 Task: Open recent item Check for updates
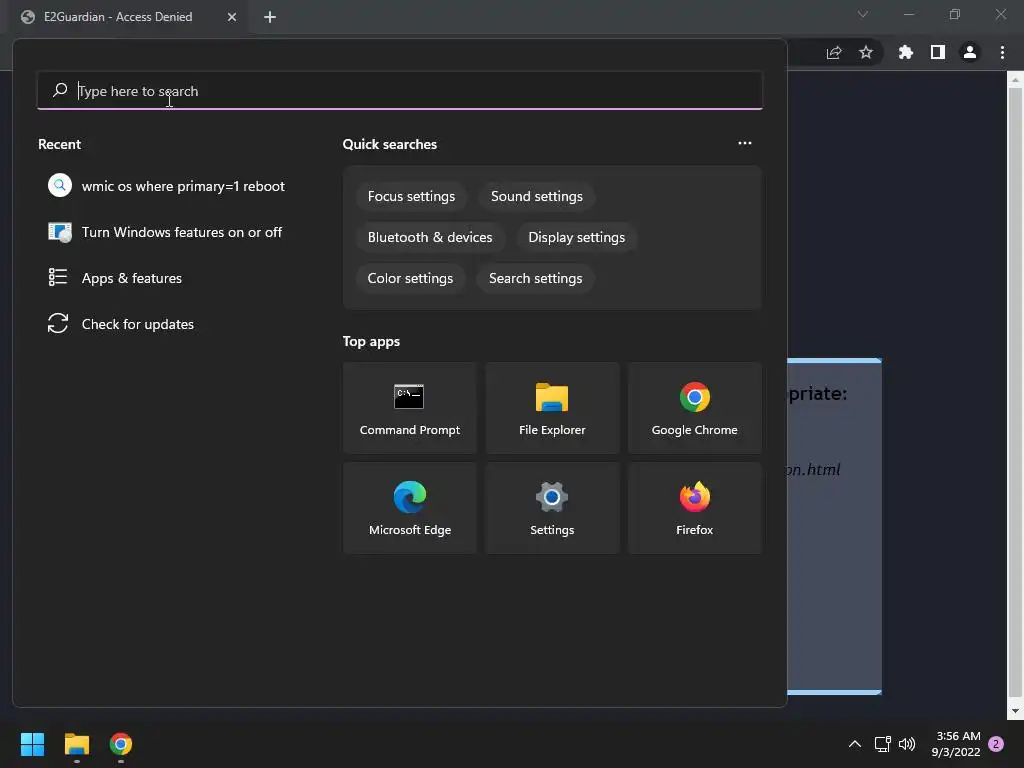coord(167,325)
